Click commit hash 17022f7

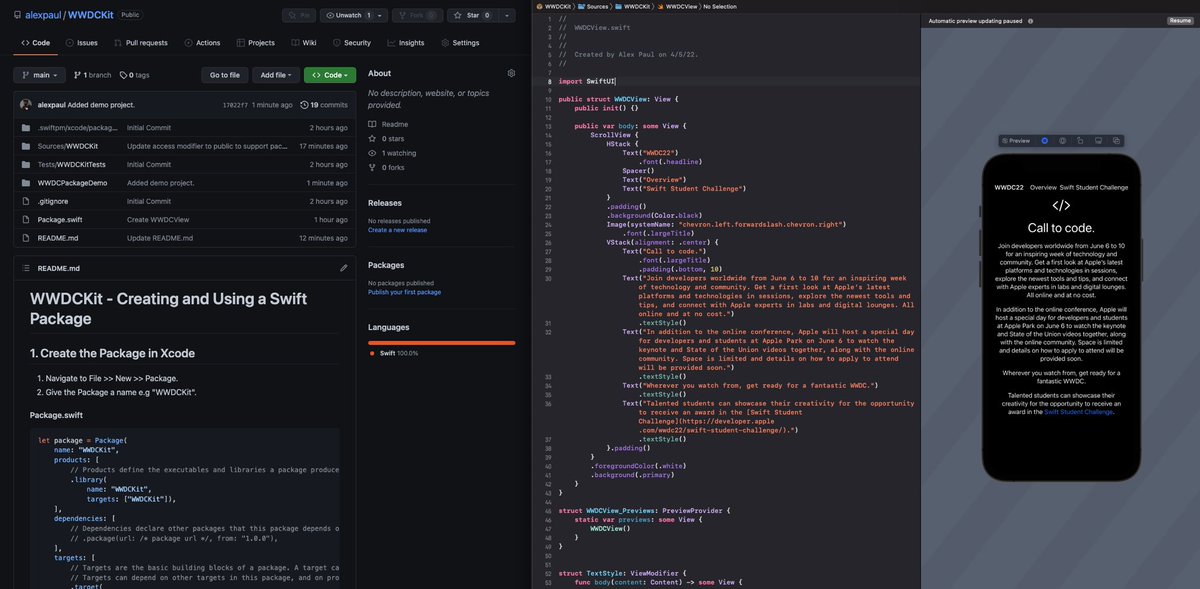(x=234, y=105)
